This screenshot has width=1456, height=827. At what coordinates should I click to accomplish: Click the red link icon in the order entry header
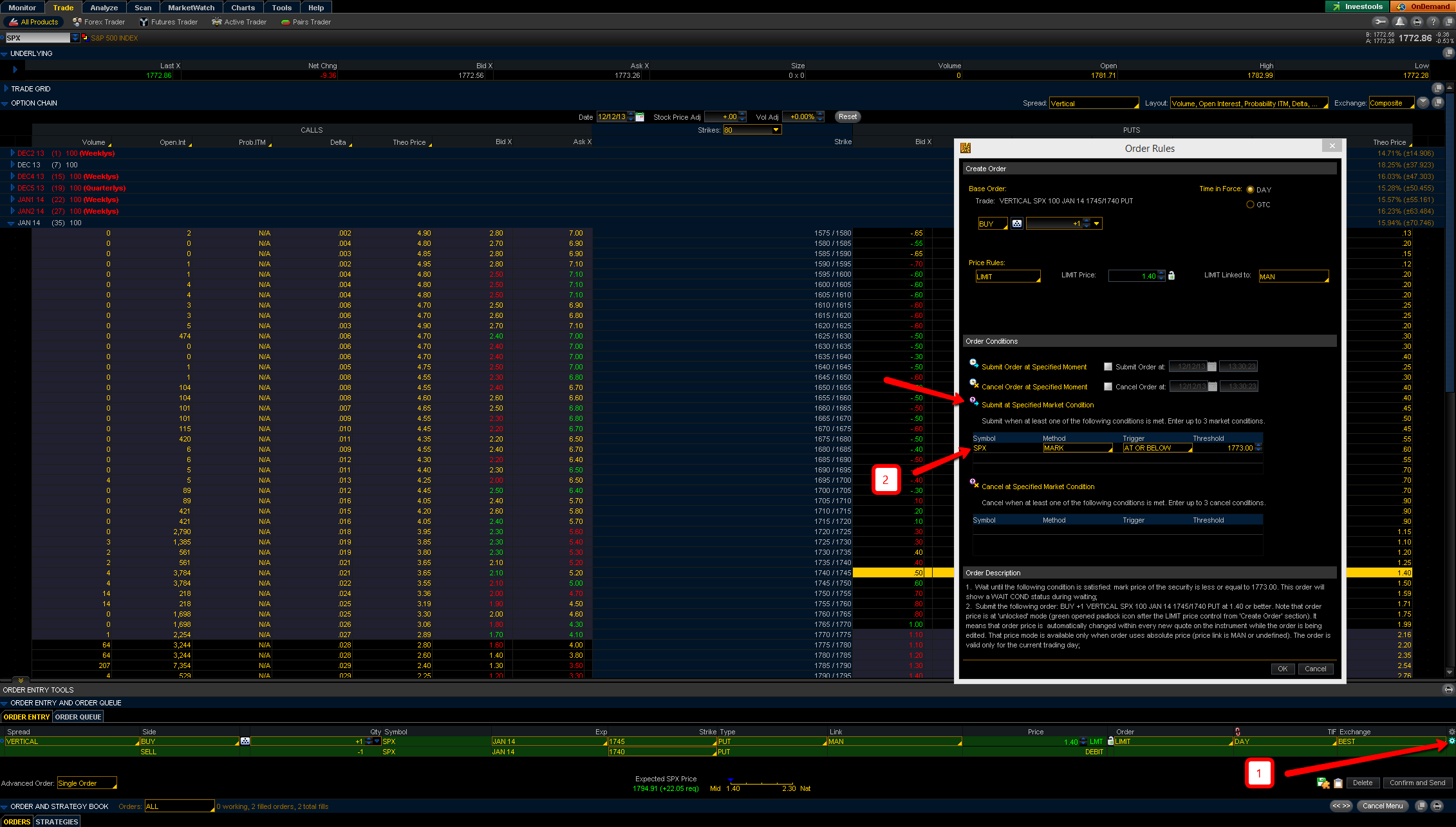coord(1238,732)
